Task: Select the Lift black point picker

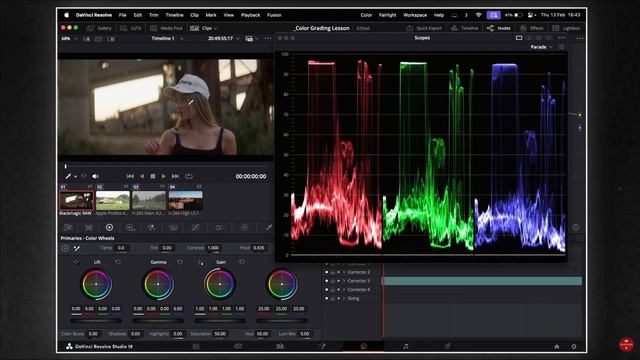Action: [x=76, y=262]
